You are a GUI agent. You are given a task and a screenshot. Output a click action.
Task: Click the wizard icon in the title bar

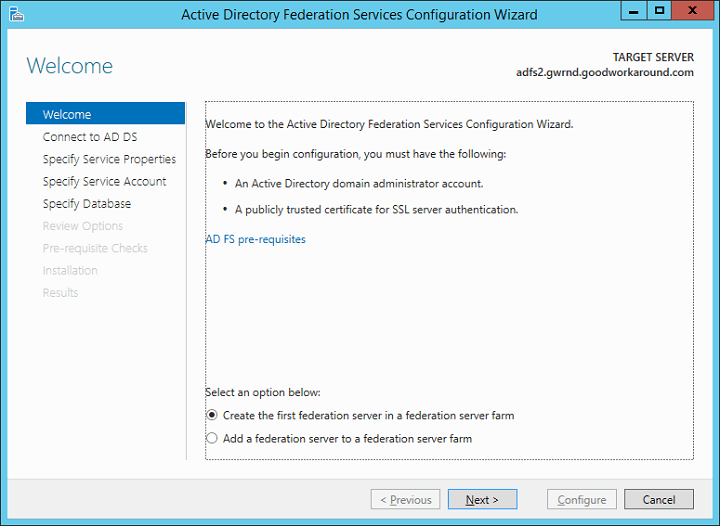tap(15, 14)
